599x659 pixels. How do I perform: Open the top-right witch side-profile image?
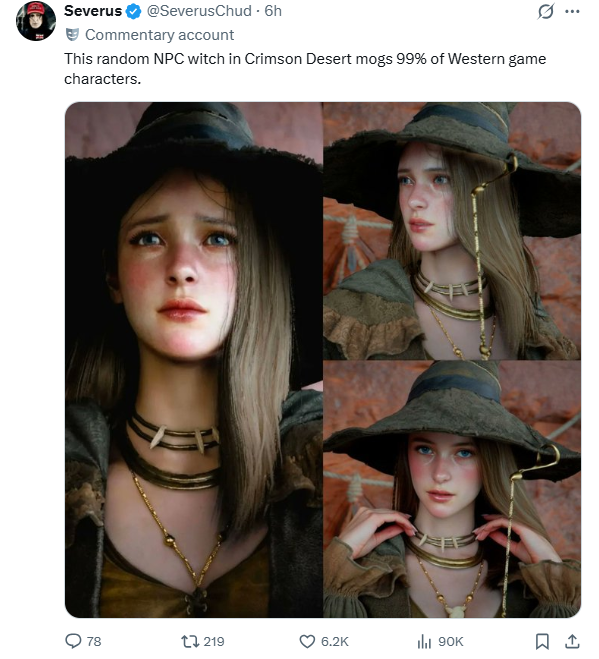pyautogui.click(x=452, y=231)
